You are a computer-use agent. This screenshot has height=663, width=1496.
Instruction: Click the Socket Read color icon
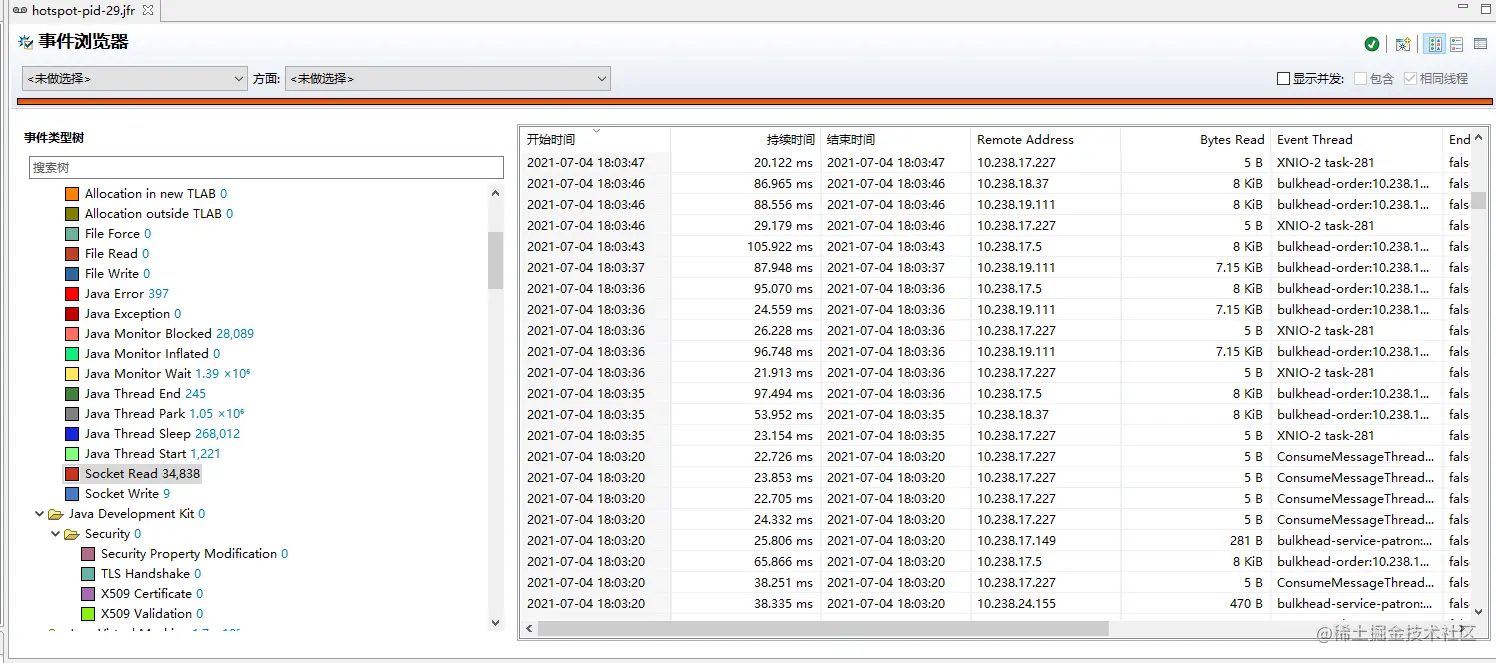pos(72,474)
